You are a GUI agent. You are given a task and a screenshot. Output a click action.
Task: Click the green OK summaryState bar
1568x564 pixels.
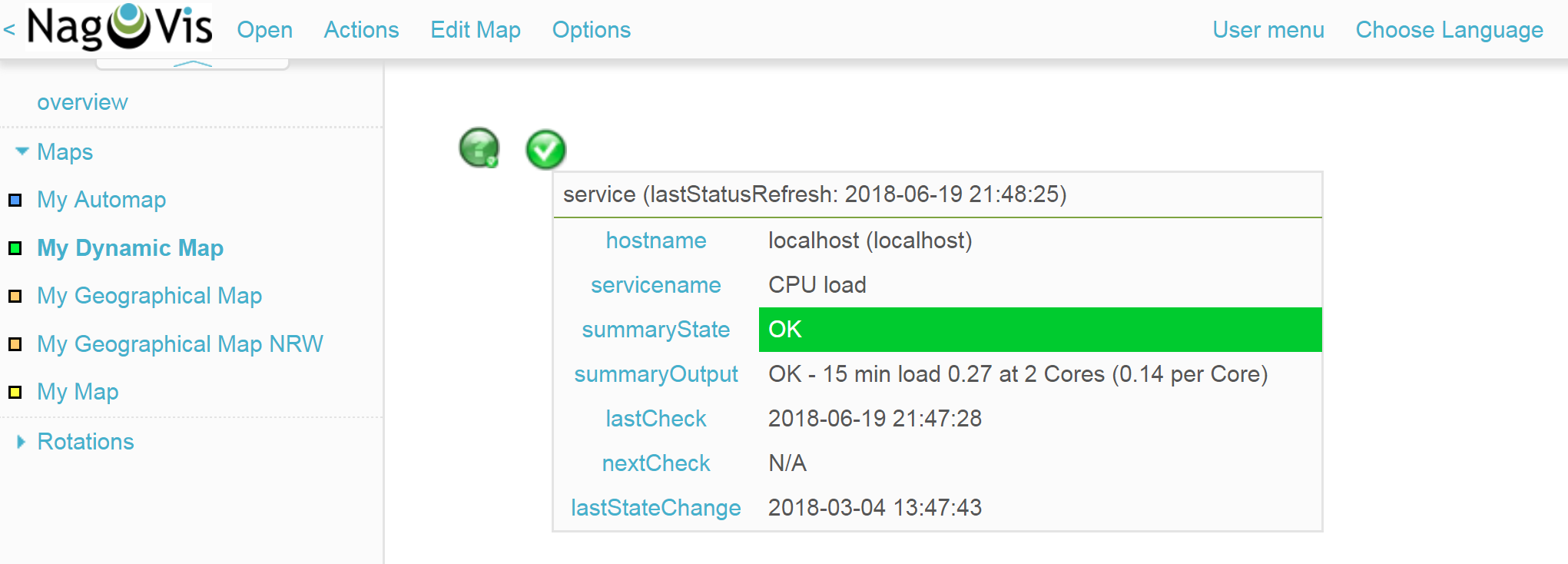tap(1039, 330)
